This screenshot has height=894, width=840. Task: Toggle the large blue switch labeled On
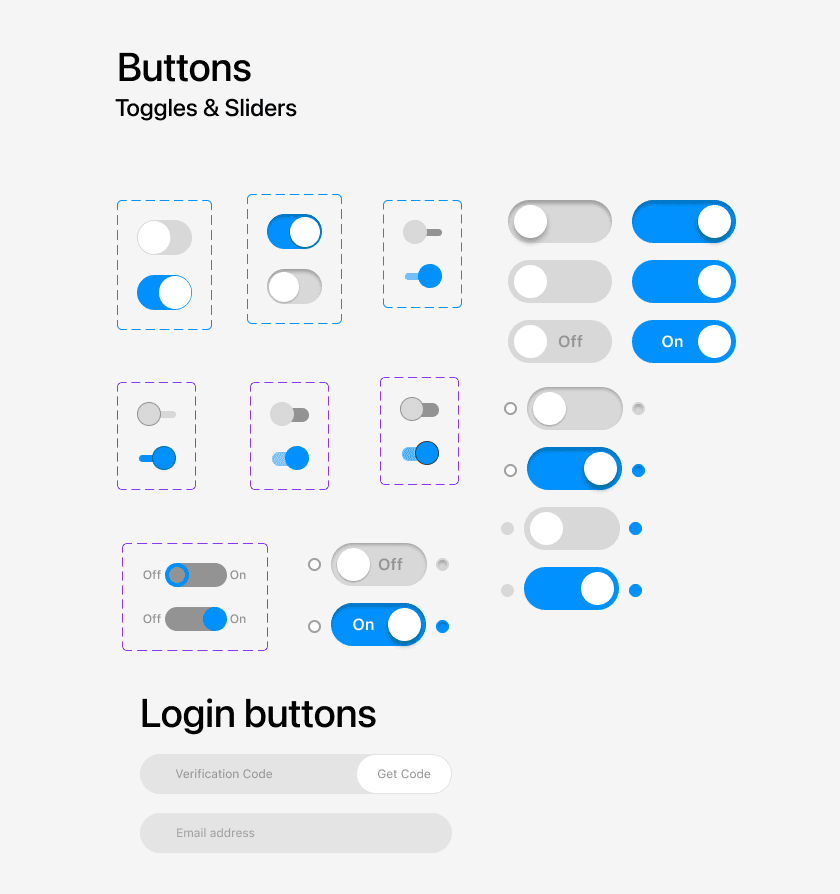[x=683, y=342]
